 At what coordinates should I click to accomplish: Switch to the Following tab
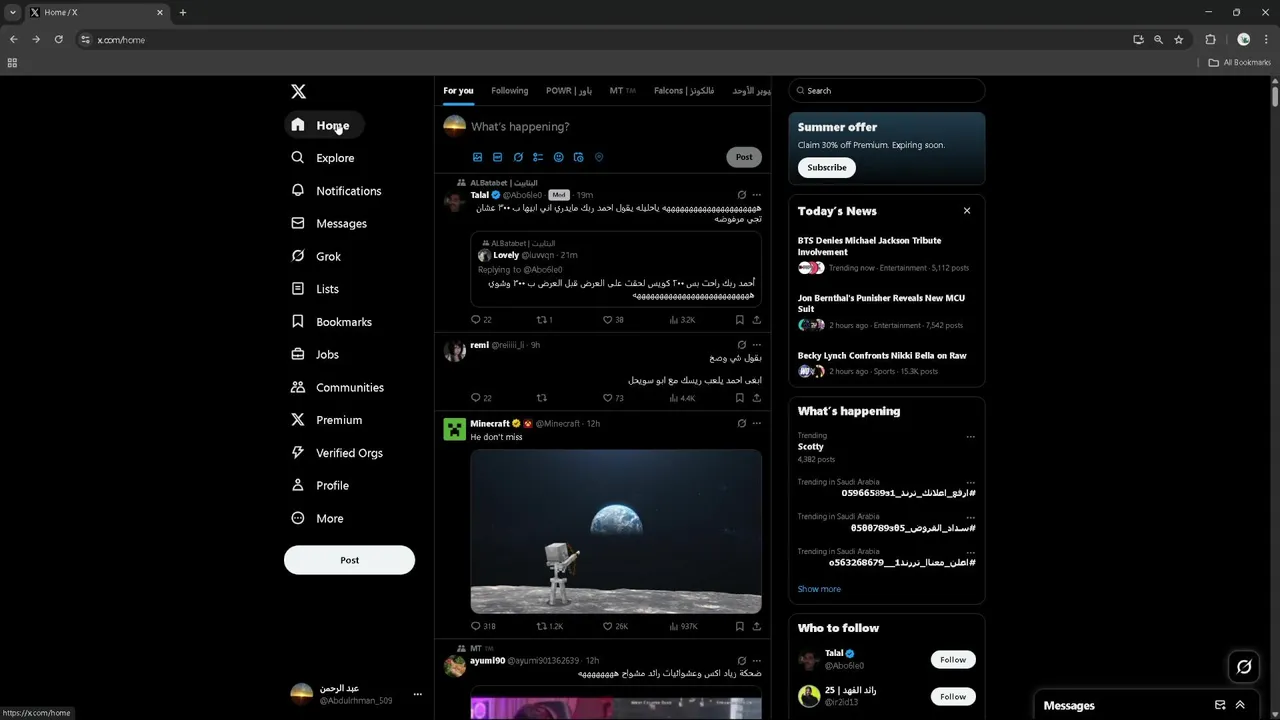tap(509, 91)
